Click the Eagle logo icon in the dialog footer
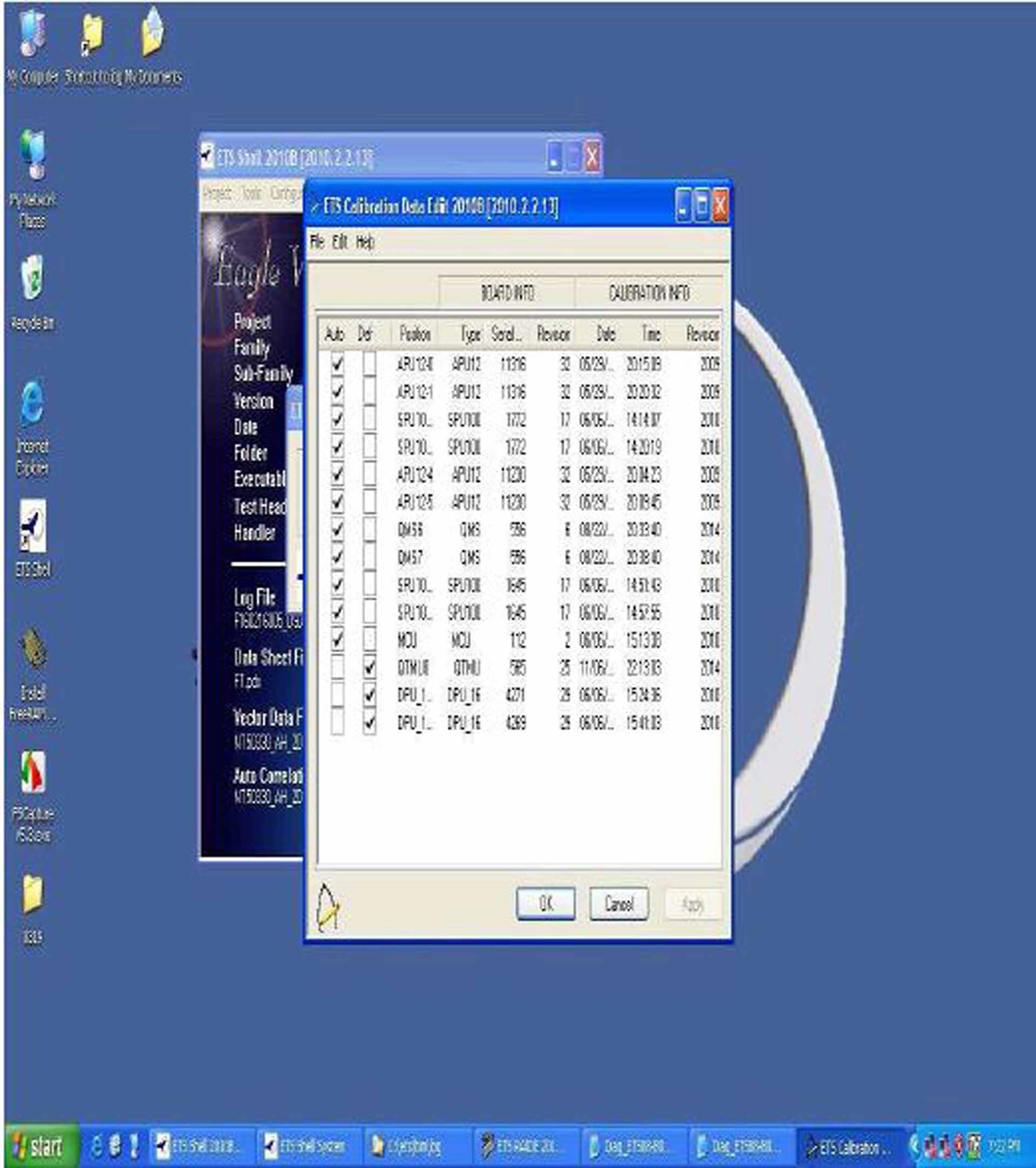Screen dimensions: 1036x1168 [x=328, y=908]
